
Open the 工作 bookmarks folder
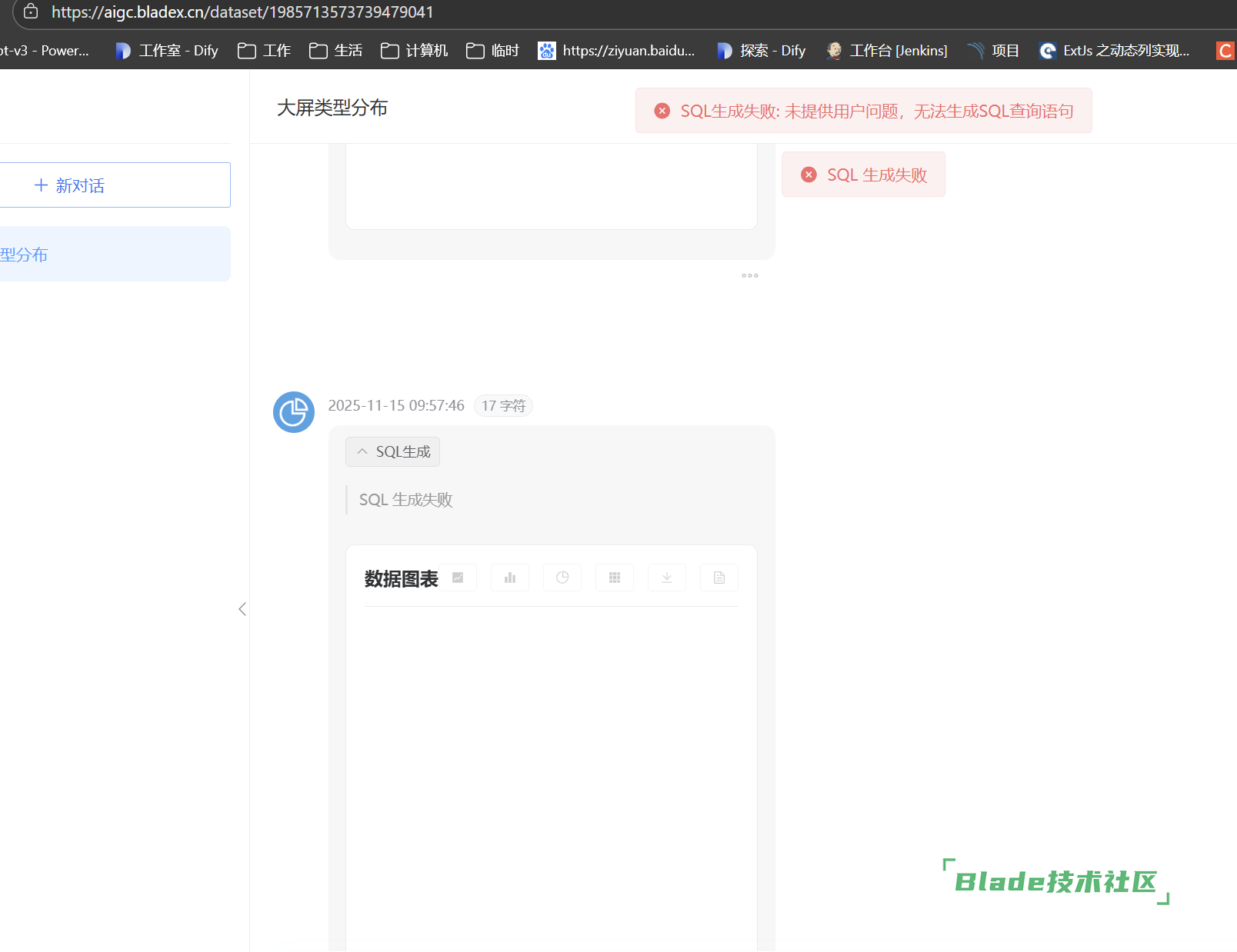tap(265, 51)
